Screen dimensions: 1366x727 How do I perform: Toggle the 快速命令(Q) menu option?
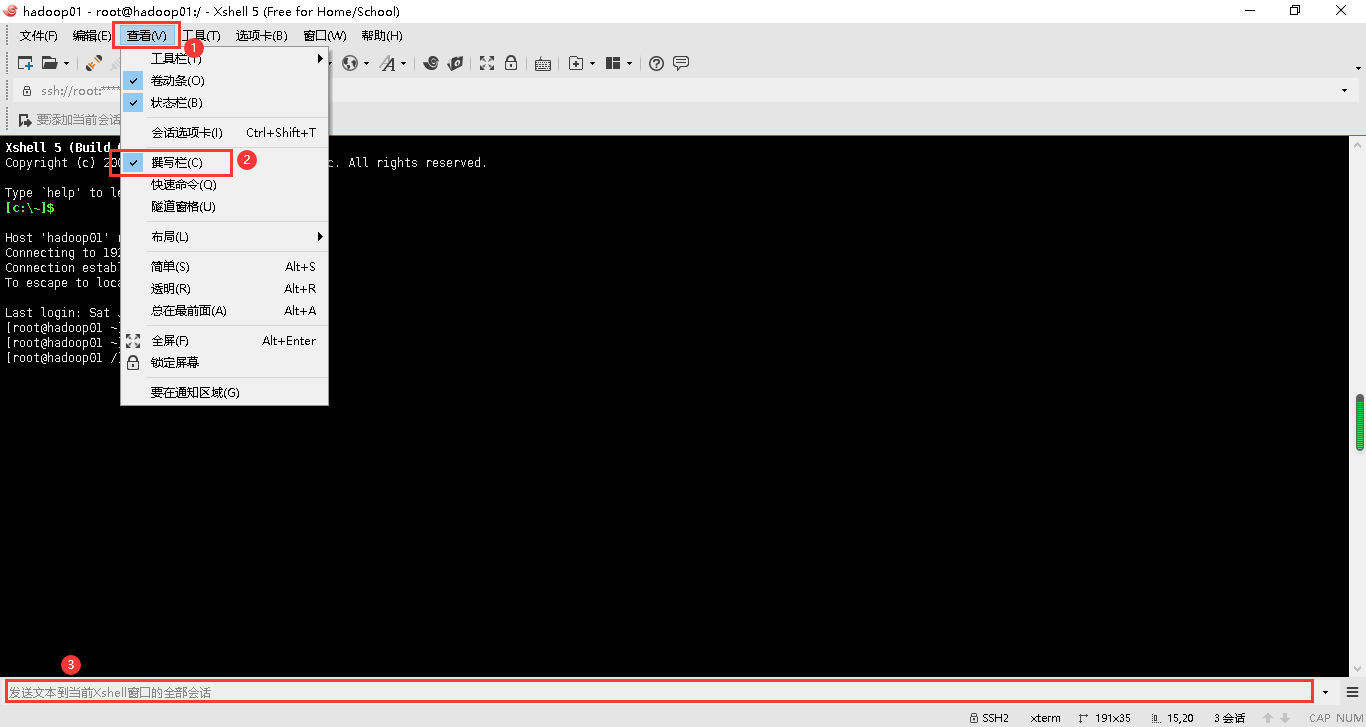[224, 184]
